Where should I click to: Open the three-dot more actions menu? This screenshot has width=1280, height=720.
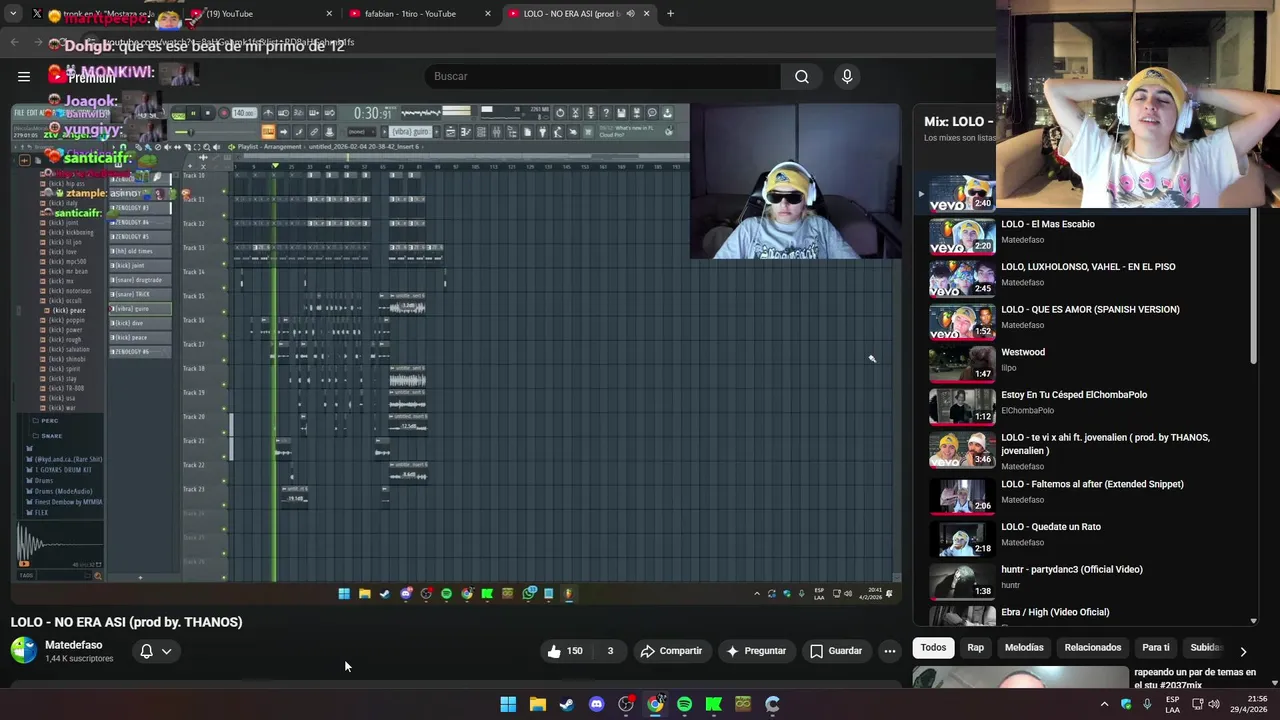point(890,651)
